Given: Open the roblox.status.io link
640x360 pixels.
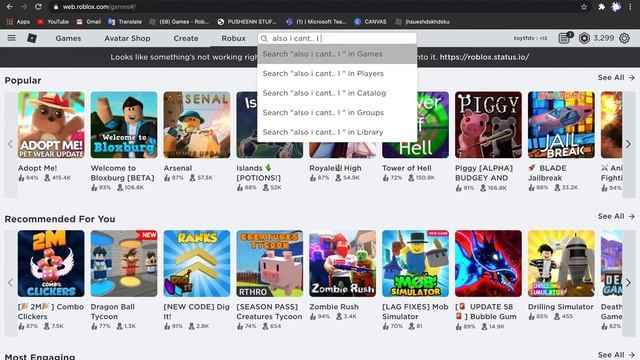Looking at the screenshot, I should coord(484,57).
